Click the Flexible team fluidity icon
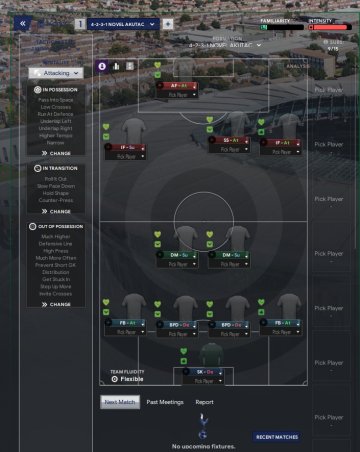The width and height of the screenshot is (360, 452). (x=114, y=379)
